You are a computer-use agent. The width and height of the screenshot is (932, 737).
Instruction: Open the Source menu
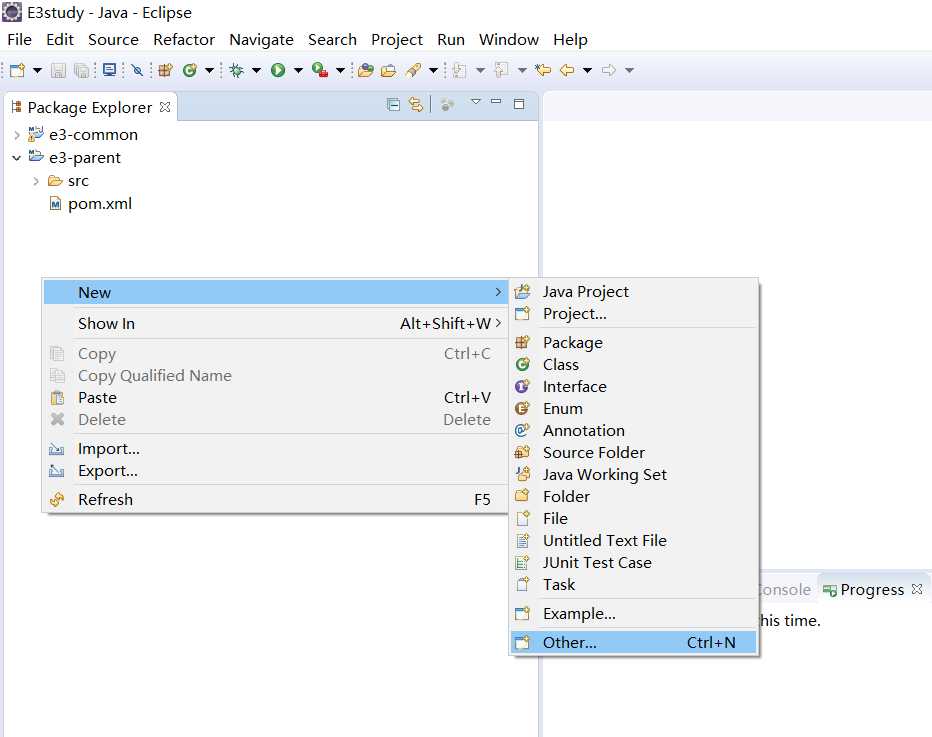tap(114, 40)
